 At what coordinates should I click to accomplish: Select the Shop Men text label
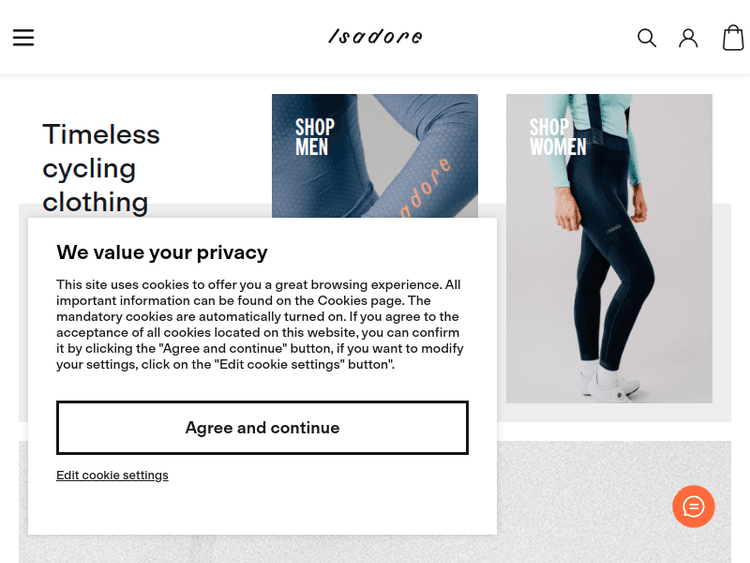point(314,137)
